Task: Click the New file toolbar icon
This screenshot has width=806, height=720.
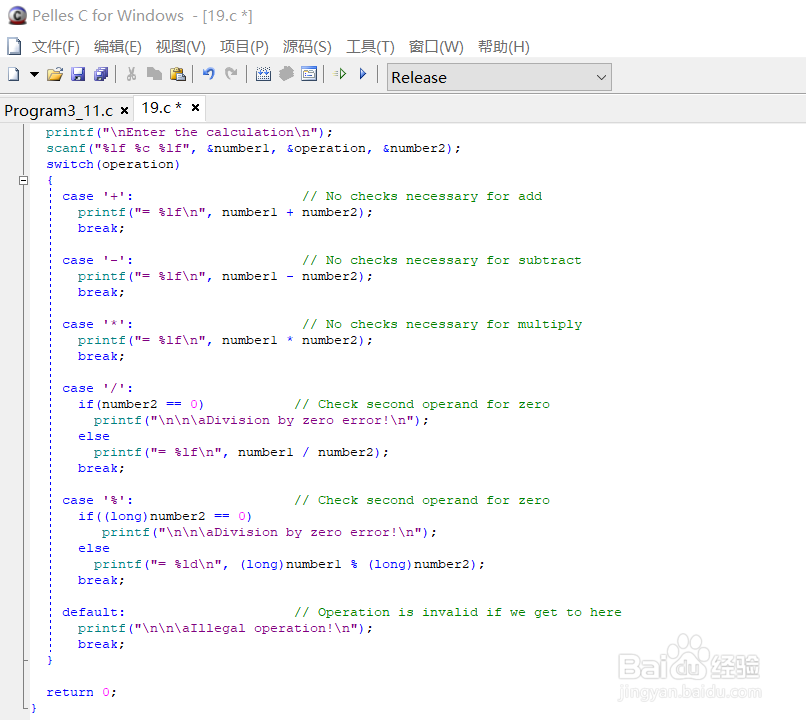Action: click(x=14, y=75)
